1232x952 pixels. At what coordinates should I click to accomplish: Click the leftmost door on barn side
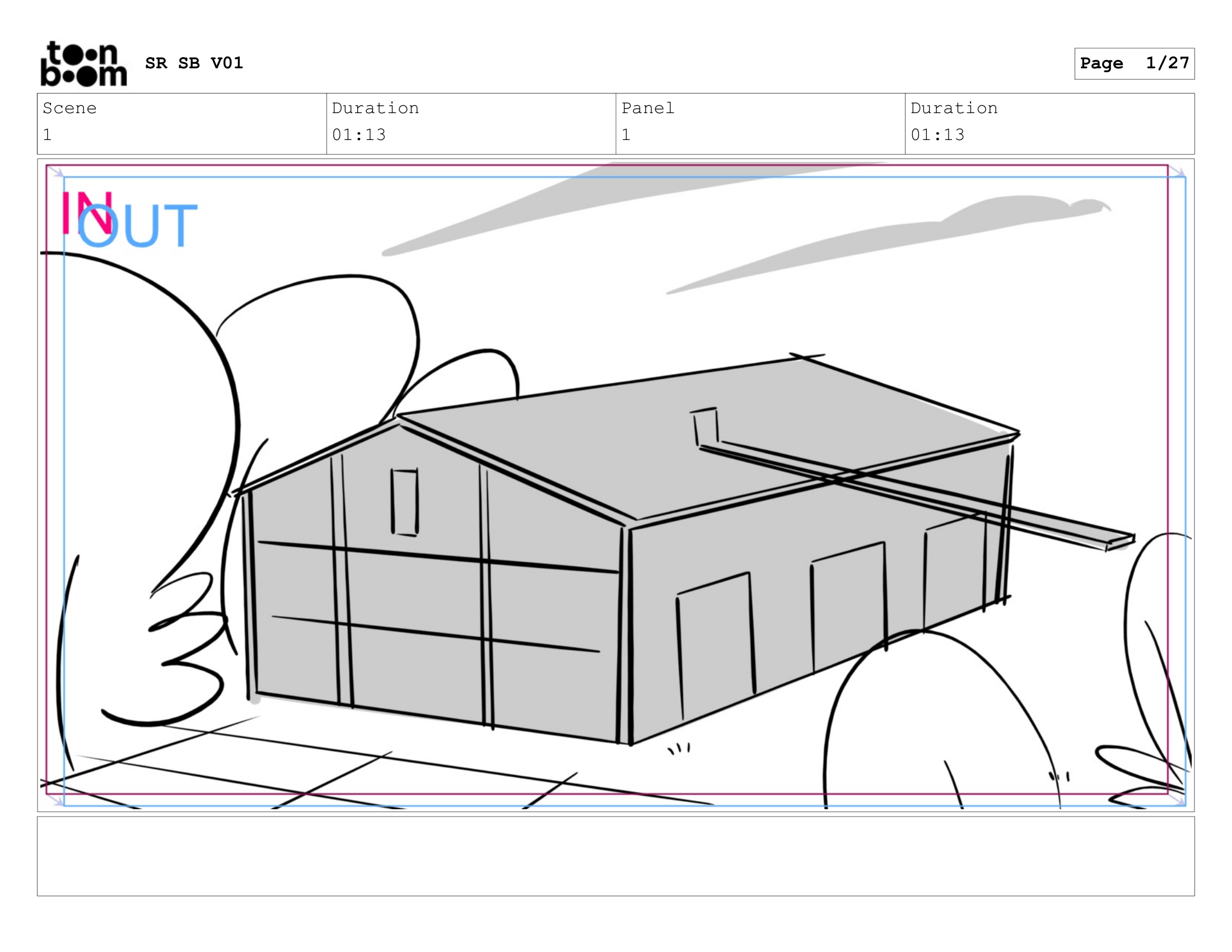pyautogui.click(x=715, y=646)
